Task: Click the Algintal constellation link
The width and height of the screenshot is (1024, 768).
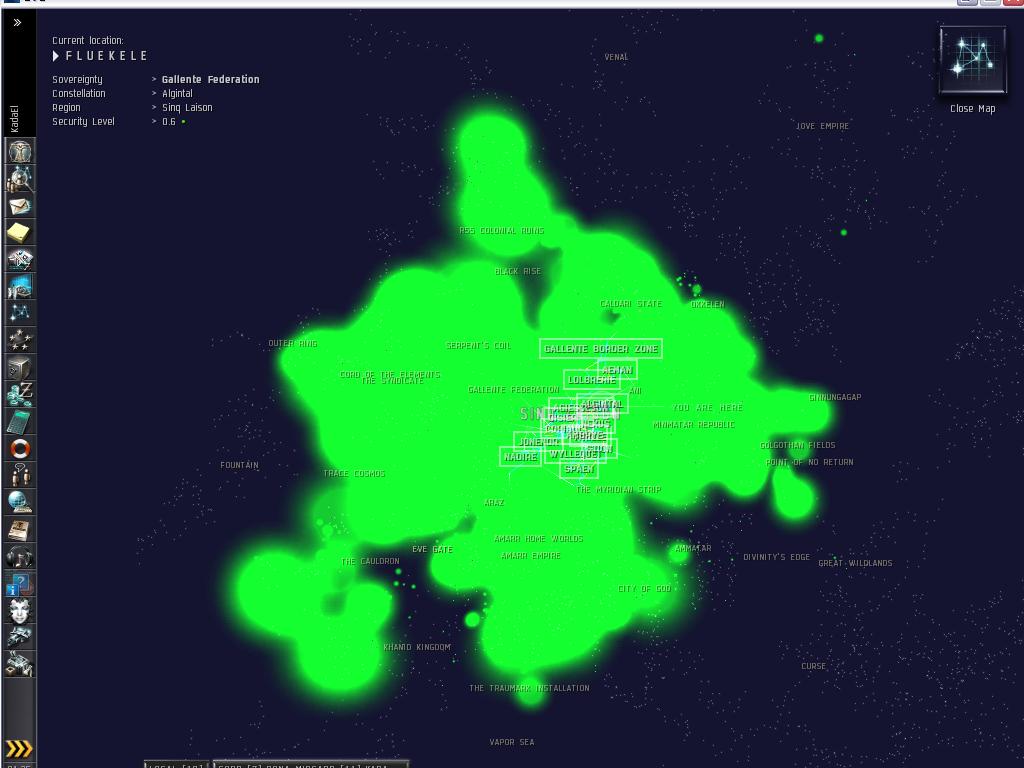Action: click(177, 93)
